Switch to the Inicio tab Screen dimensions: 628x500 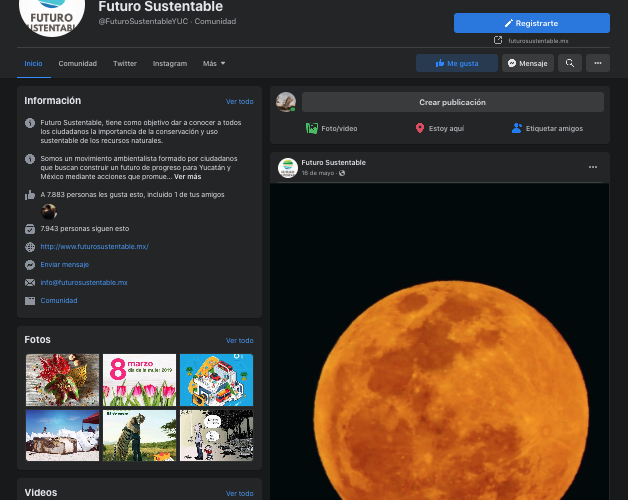pos(33,64)
